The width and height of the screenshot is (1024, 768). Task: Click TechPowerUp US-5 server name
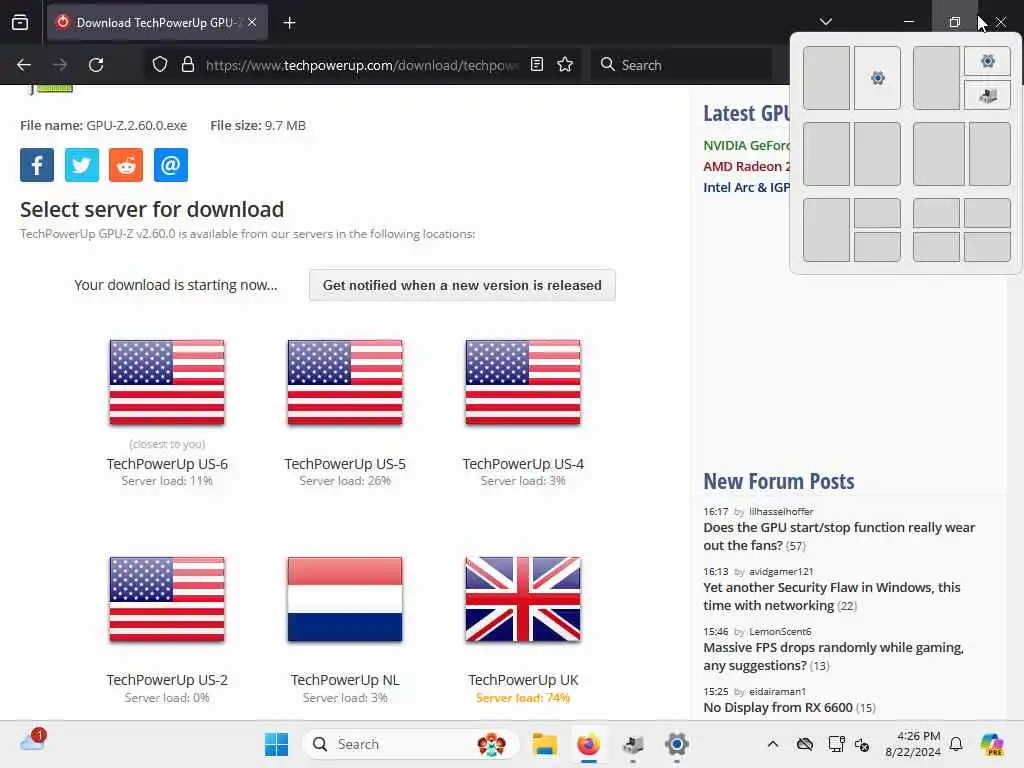point(345,464)
